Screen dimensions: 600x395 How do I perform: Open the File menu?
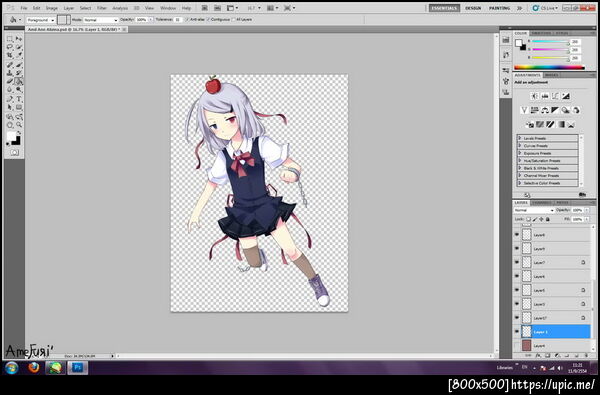(24, 8)
